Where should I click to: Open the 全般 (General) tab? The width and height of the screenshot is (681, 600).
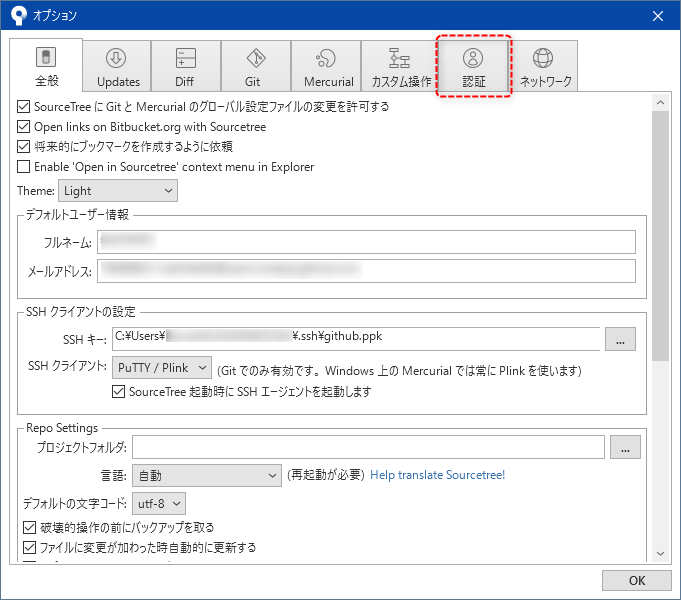coord(46,65)
